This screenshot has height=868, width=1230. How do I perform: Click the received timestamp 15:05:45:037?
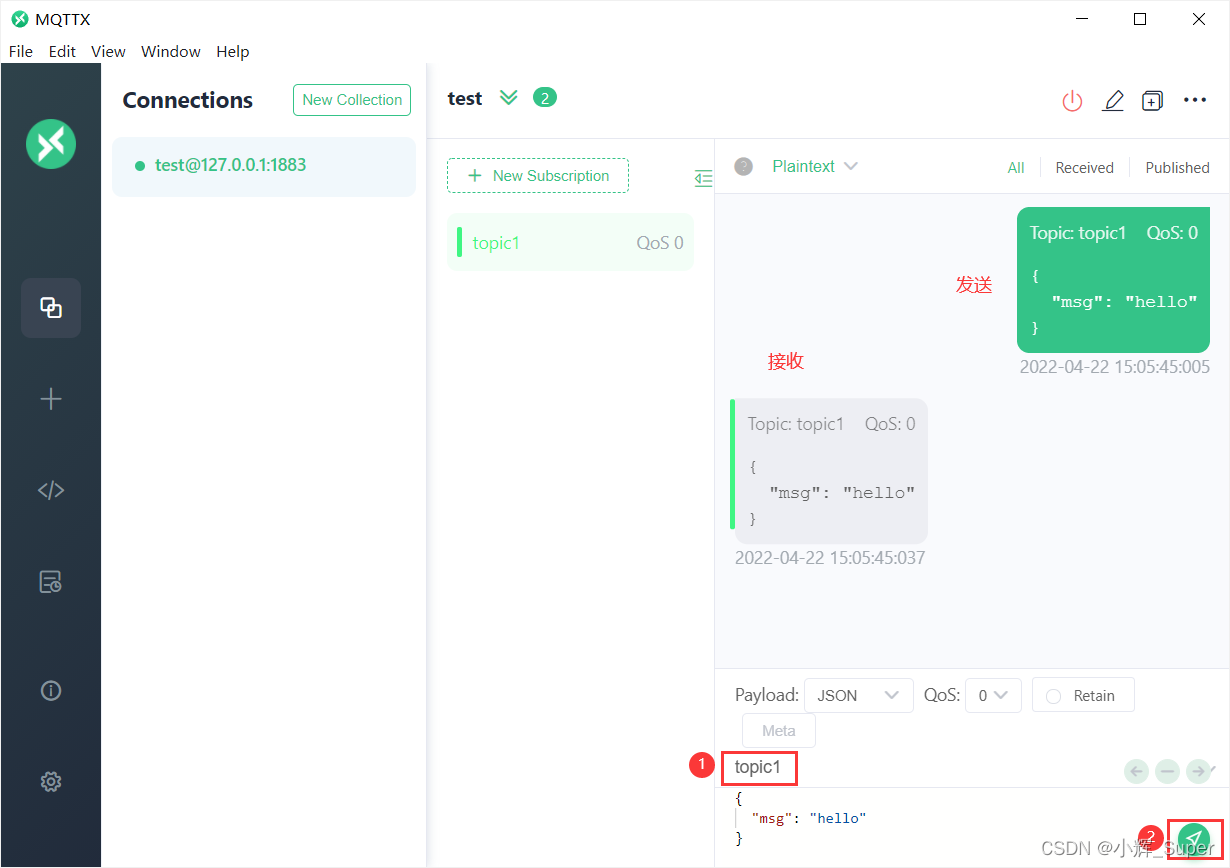(x=829, y=558)
